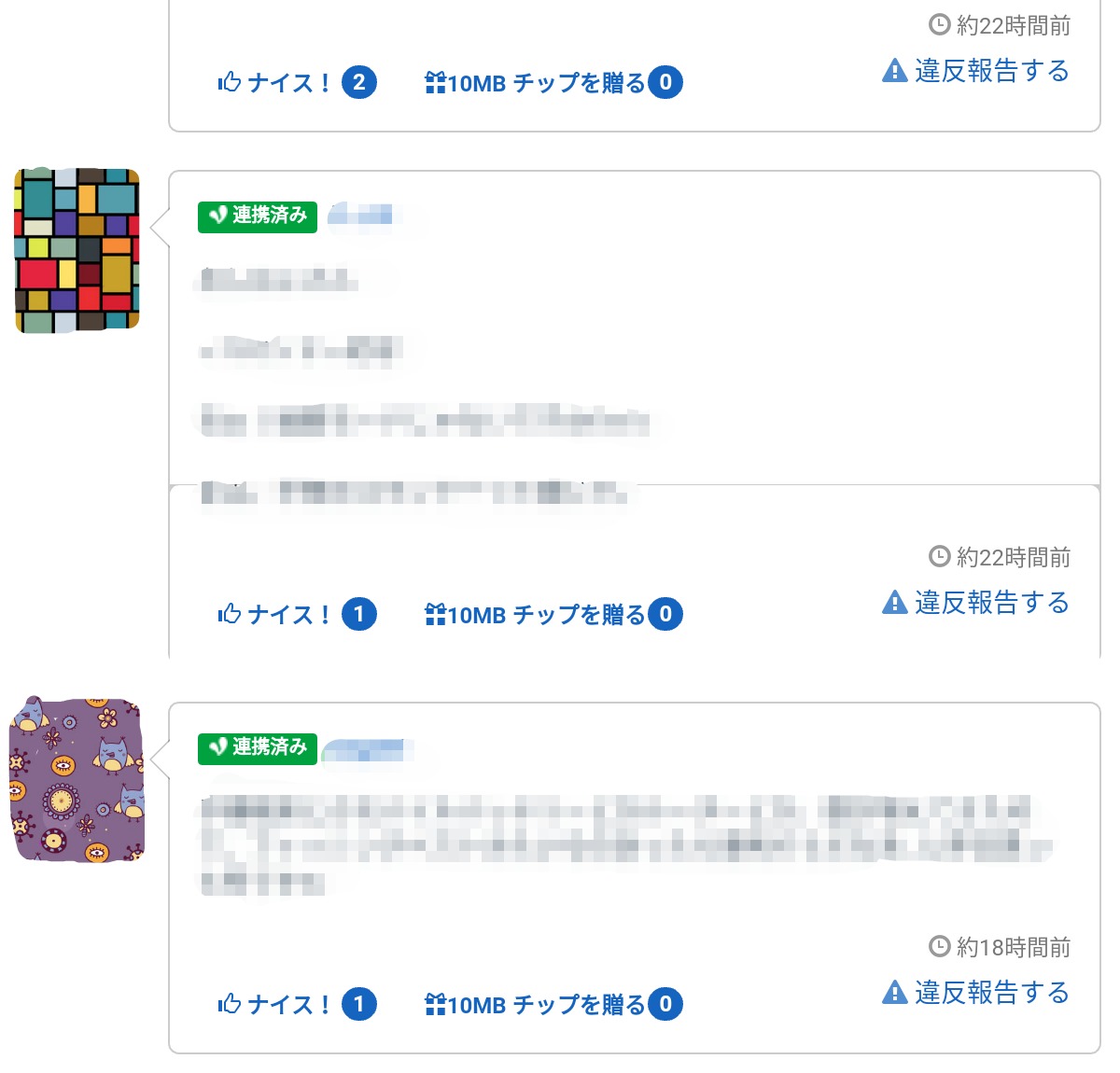Open blurred username on the bottom post

coord(365,749)
